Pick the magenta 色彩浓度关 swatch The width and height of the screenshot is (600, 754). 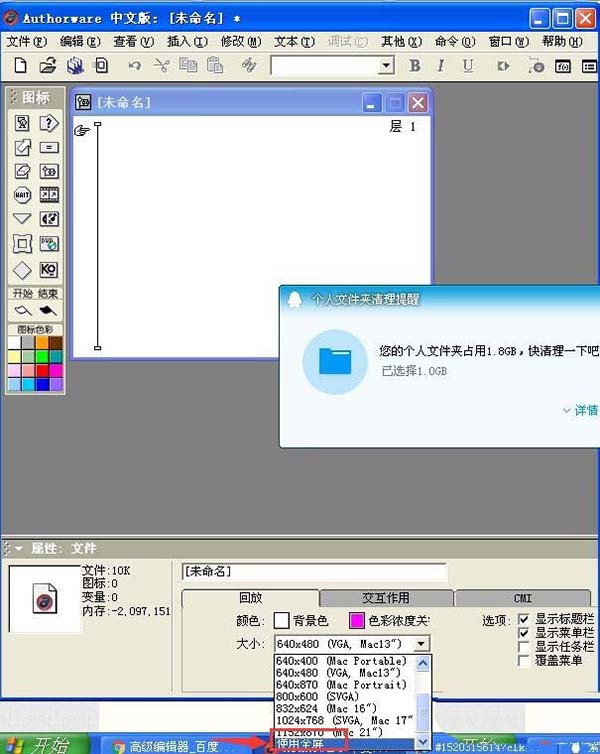click(x=356, y=621)
